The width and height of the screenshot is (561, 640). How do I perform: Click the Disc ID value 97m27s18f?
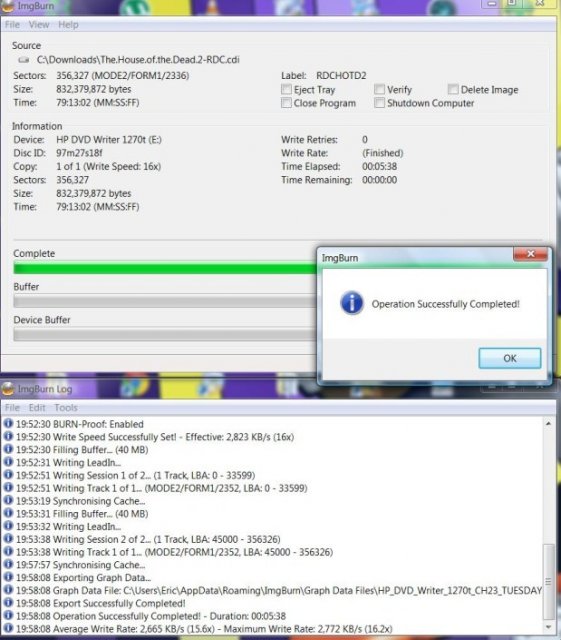(79, 153)
